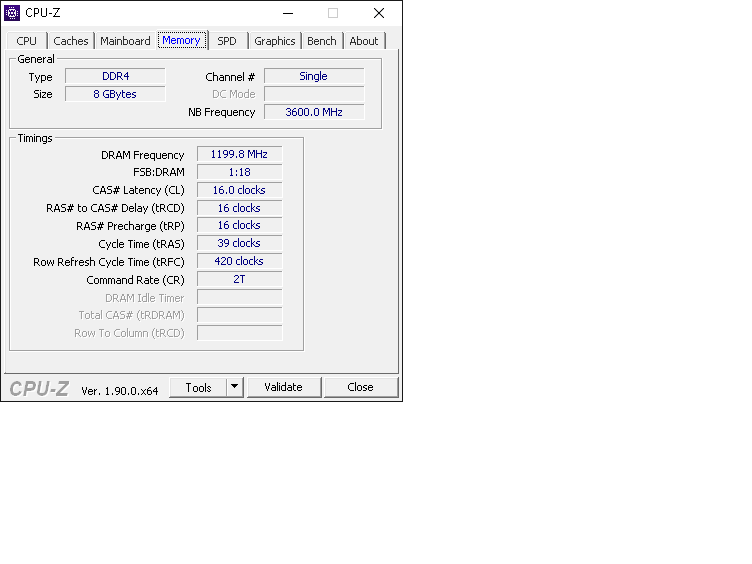Switch to the SPD tab
The width and height of the screenshot is (752, 564).
(x=227, y=41)
